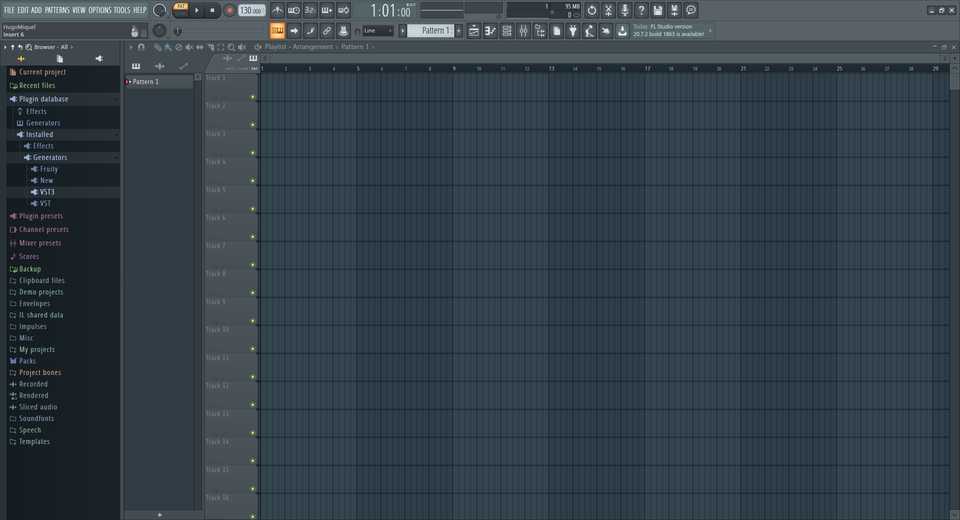Open the Playlist view icon
This screenshot has height=520, width=960.
pos(474,31)
